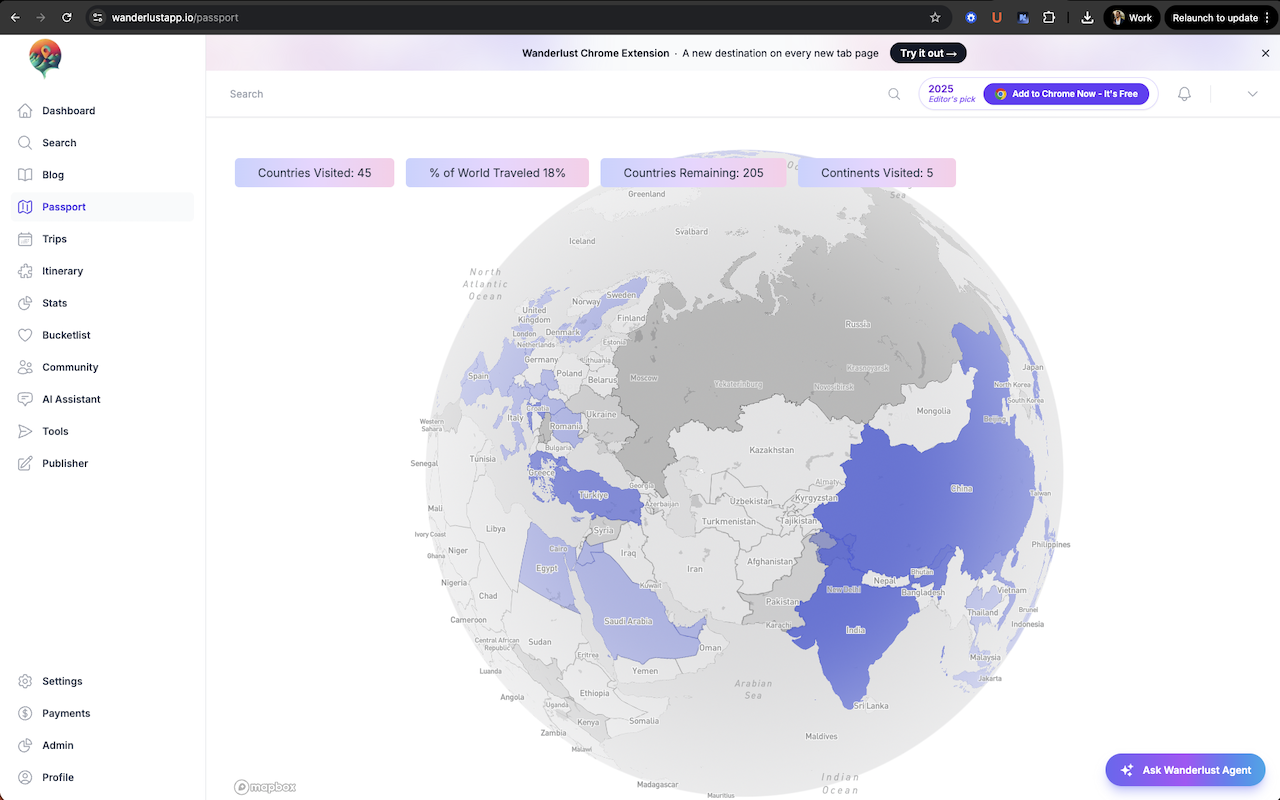Click Countries Visited: 45 badge

(x=314, y=173)
